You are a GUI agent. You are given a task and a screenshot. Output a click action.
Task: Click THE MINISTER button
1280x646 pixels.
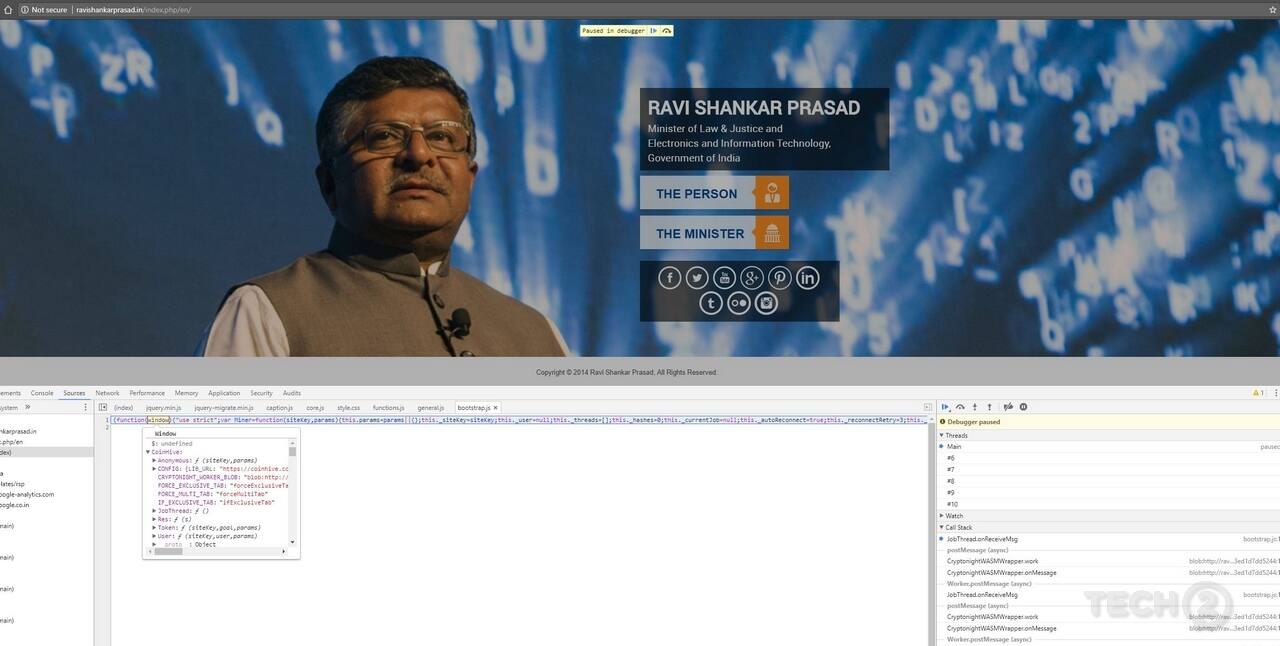[x=714, y=233]
